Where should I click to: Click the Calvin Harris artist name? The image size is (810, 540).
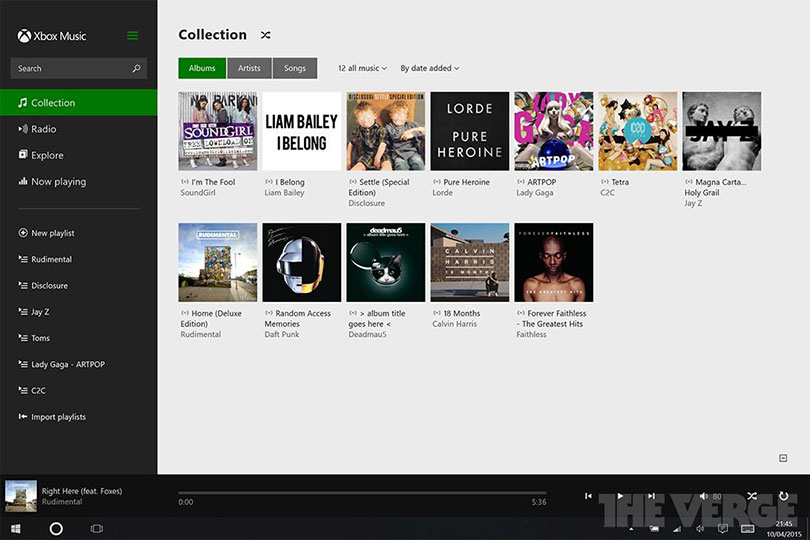455,324
